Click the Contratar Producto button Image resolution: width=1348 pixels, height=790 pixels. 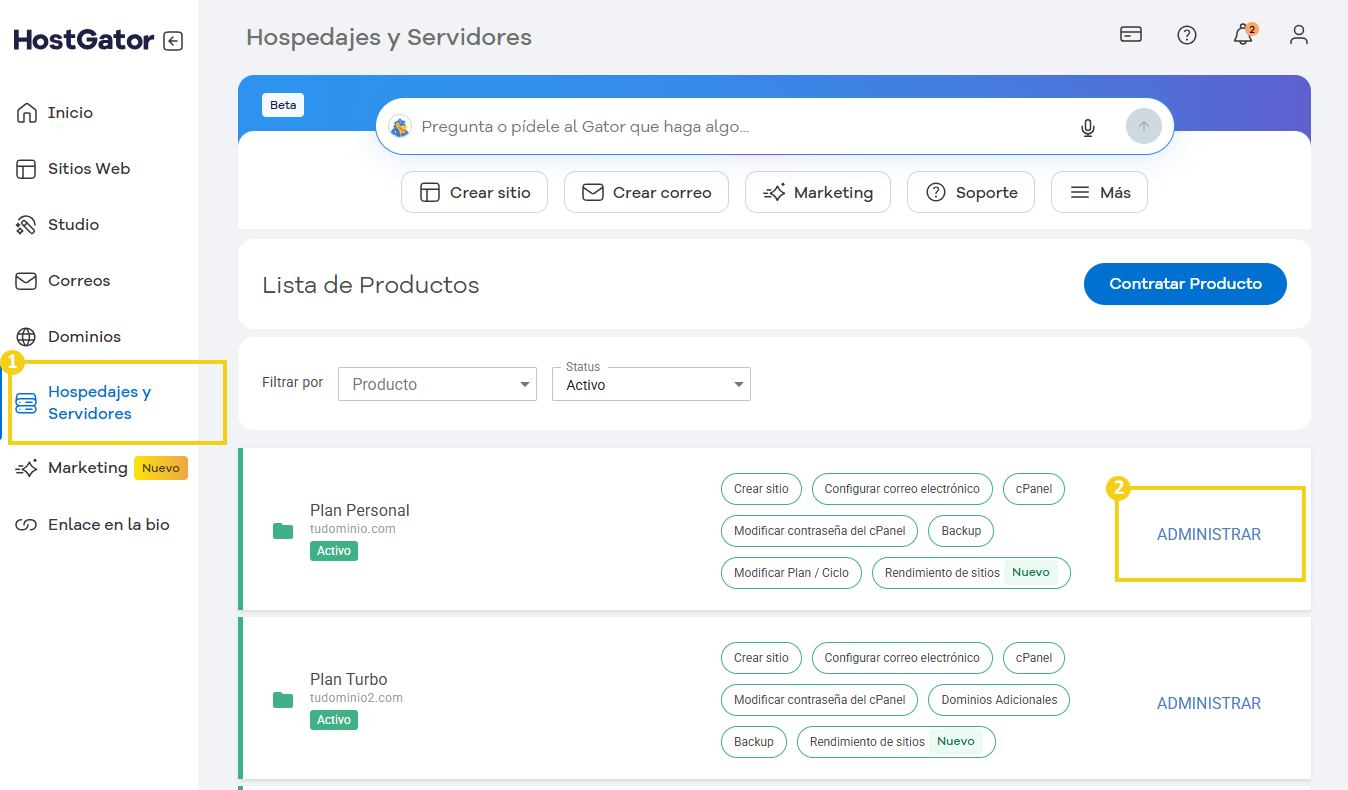click(1185, 284)
